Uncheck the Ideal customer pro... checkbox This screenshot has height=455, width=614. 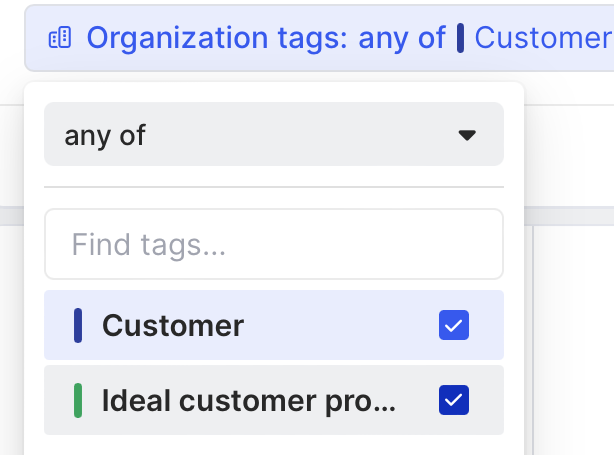click(453, 400)
